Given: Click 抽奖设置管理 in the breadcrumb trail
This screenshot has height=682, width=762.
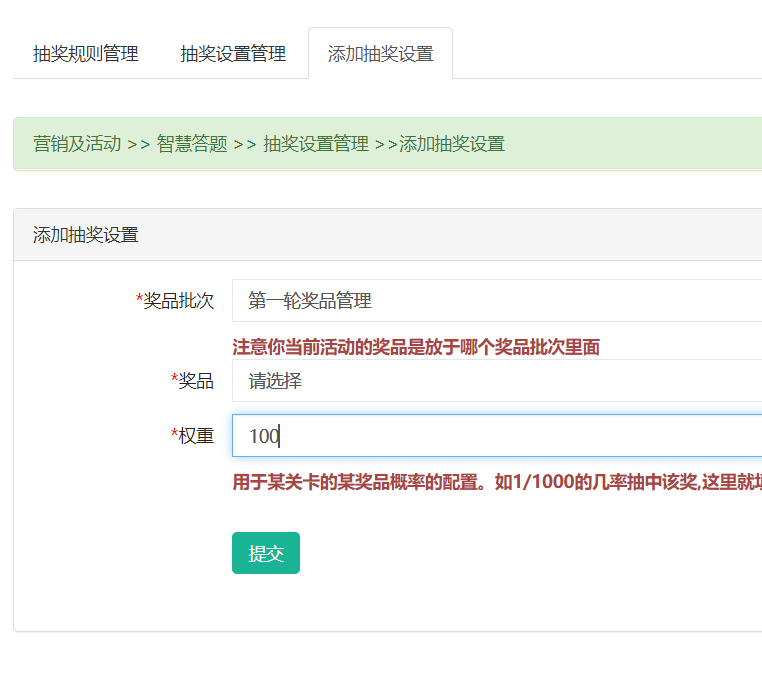Looking at the screenshot, I should pyautogui.click(x=316, y=144).
